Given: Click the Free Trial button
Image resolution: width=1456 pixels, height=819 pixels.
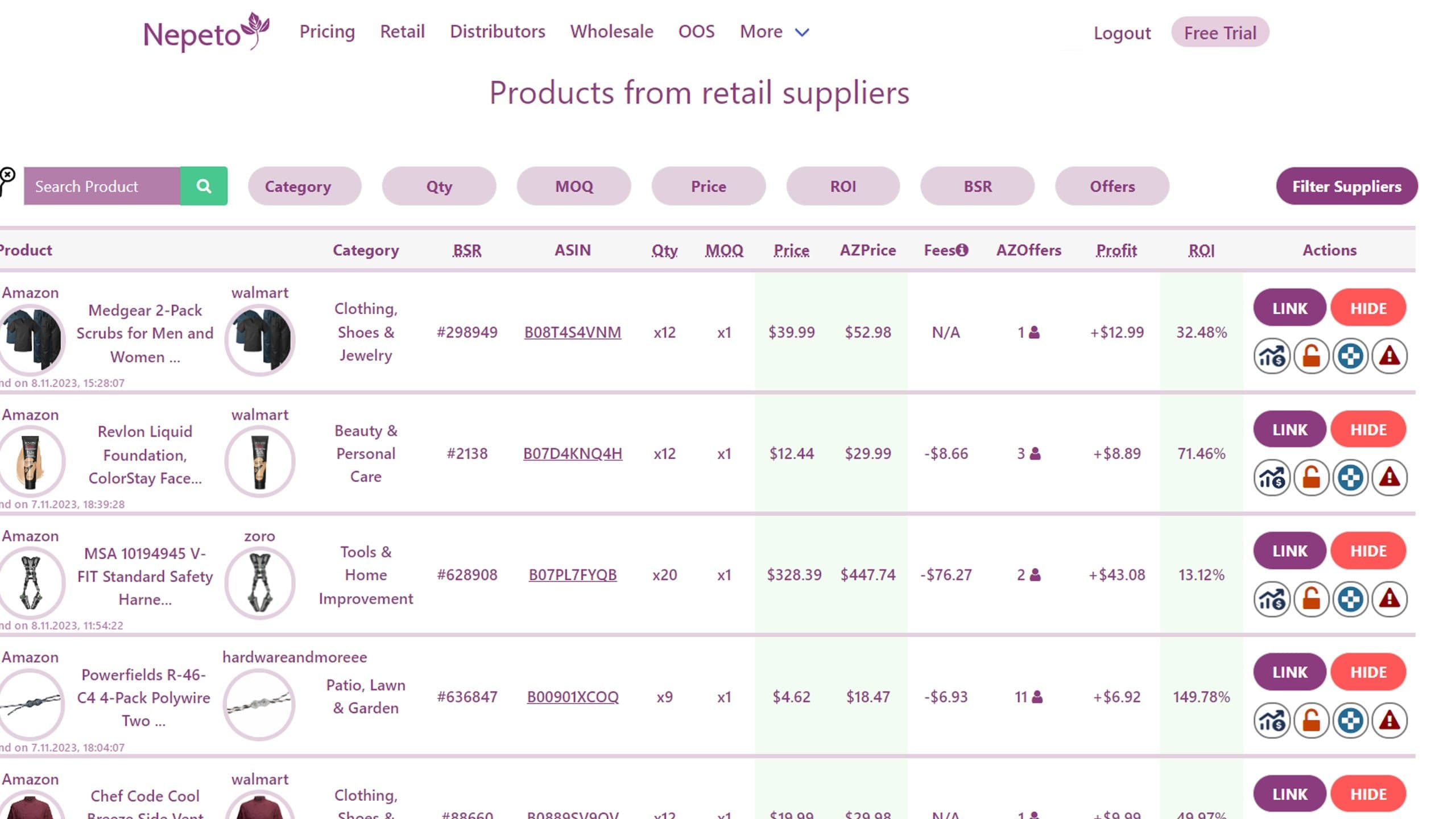Looking at the screenshot, I should coord(1220,32).
